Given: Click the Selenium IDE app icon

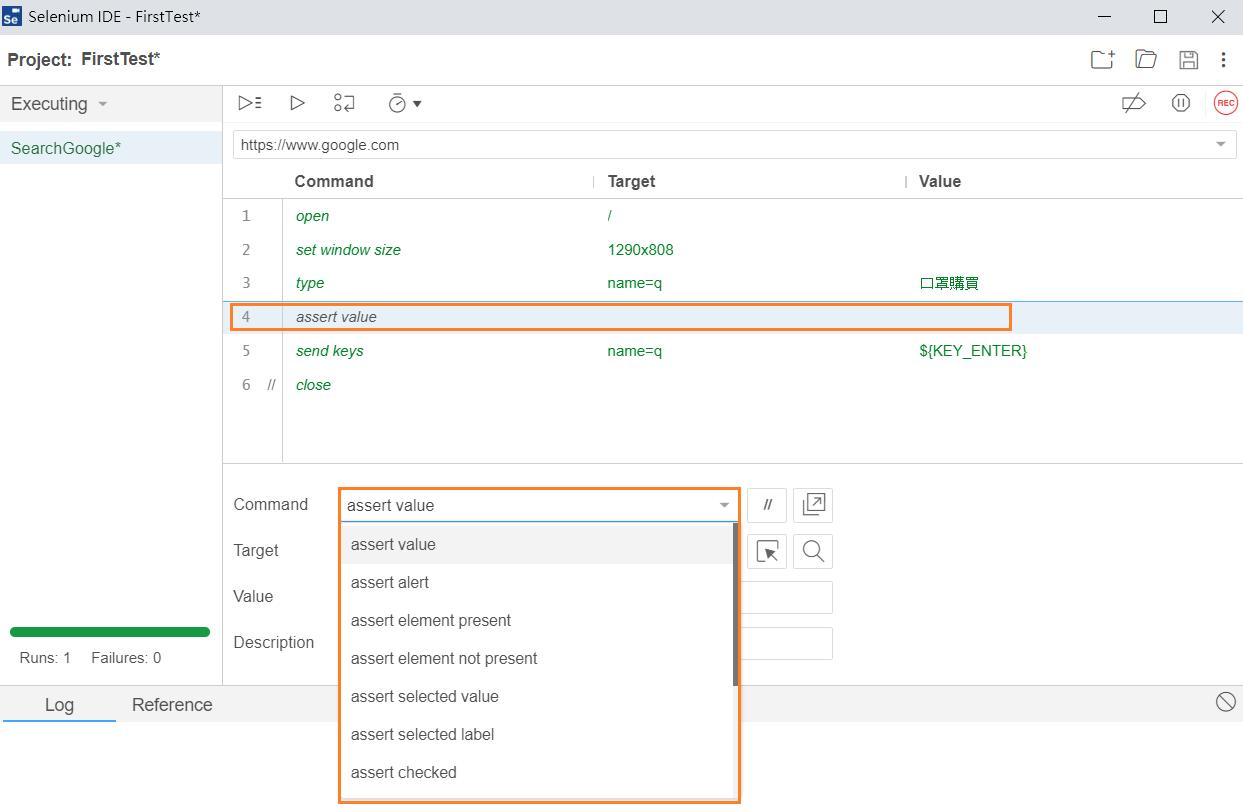Looking at the screenshot, I should click(x=12, y=17).
